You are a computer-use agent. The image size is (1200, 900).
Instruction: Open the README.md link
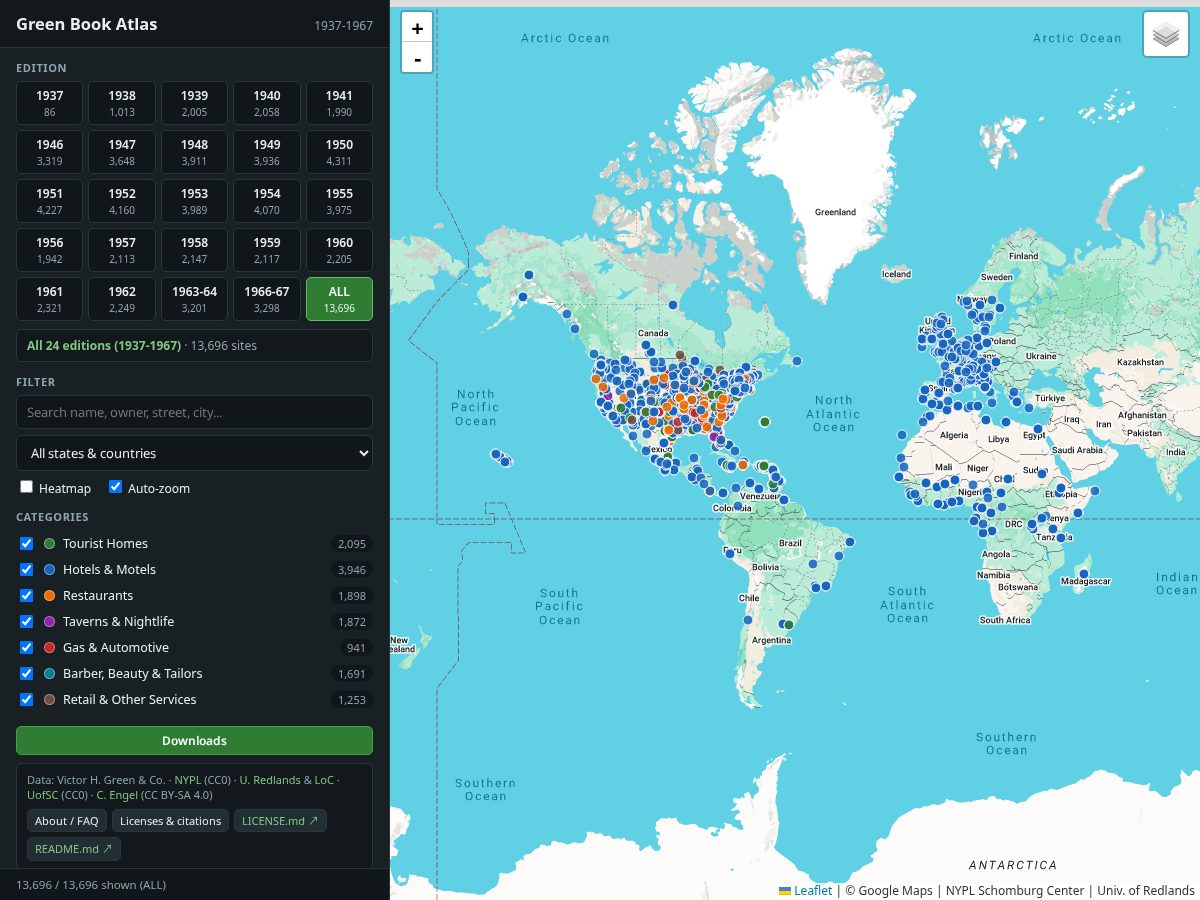point(74,849)
